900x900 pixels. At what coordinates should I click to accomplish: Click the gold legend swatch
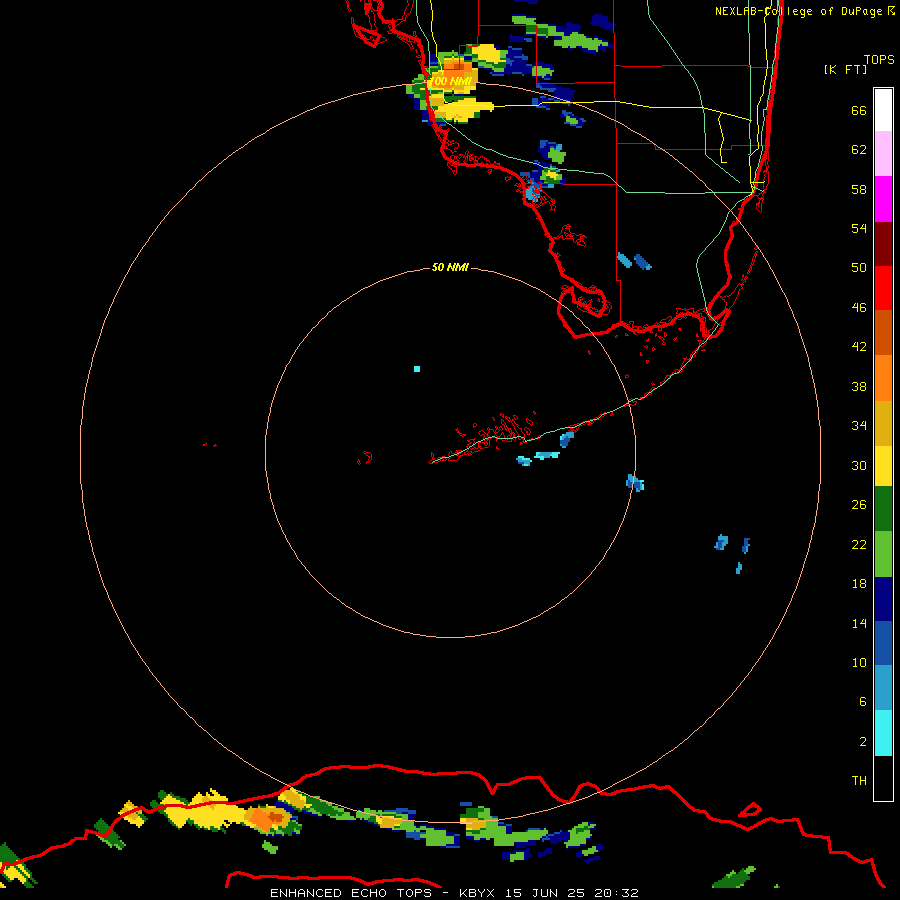click(883, 423)
